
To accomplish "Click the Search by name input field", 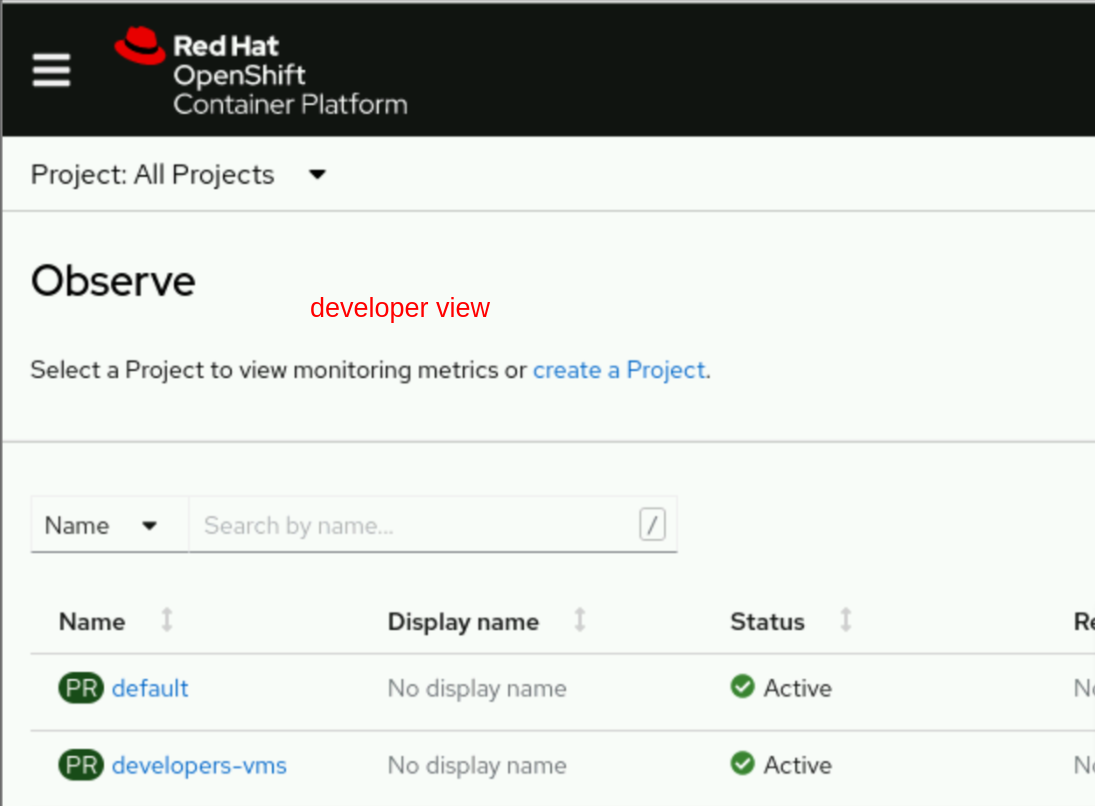I will tap(400, 524).
